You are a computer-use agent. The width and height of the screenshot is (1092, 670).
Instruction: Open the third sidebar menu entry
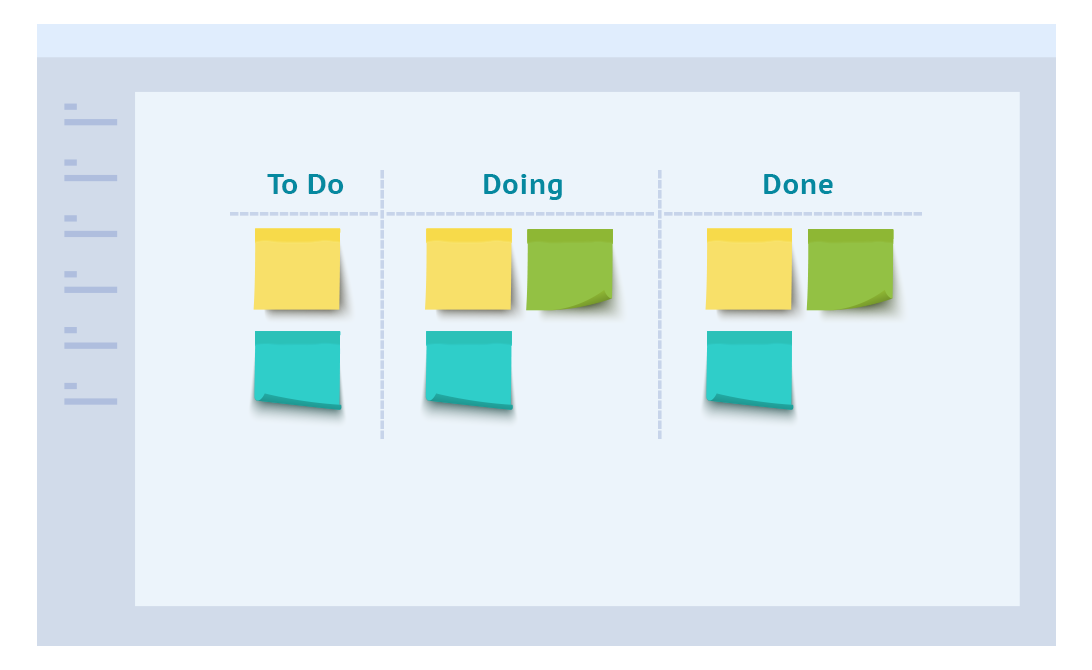coord(90,227)
